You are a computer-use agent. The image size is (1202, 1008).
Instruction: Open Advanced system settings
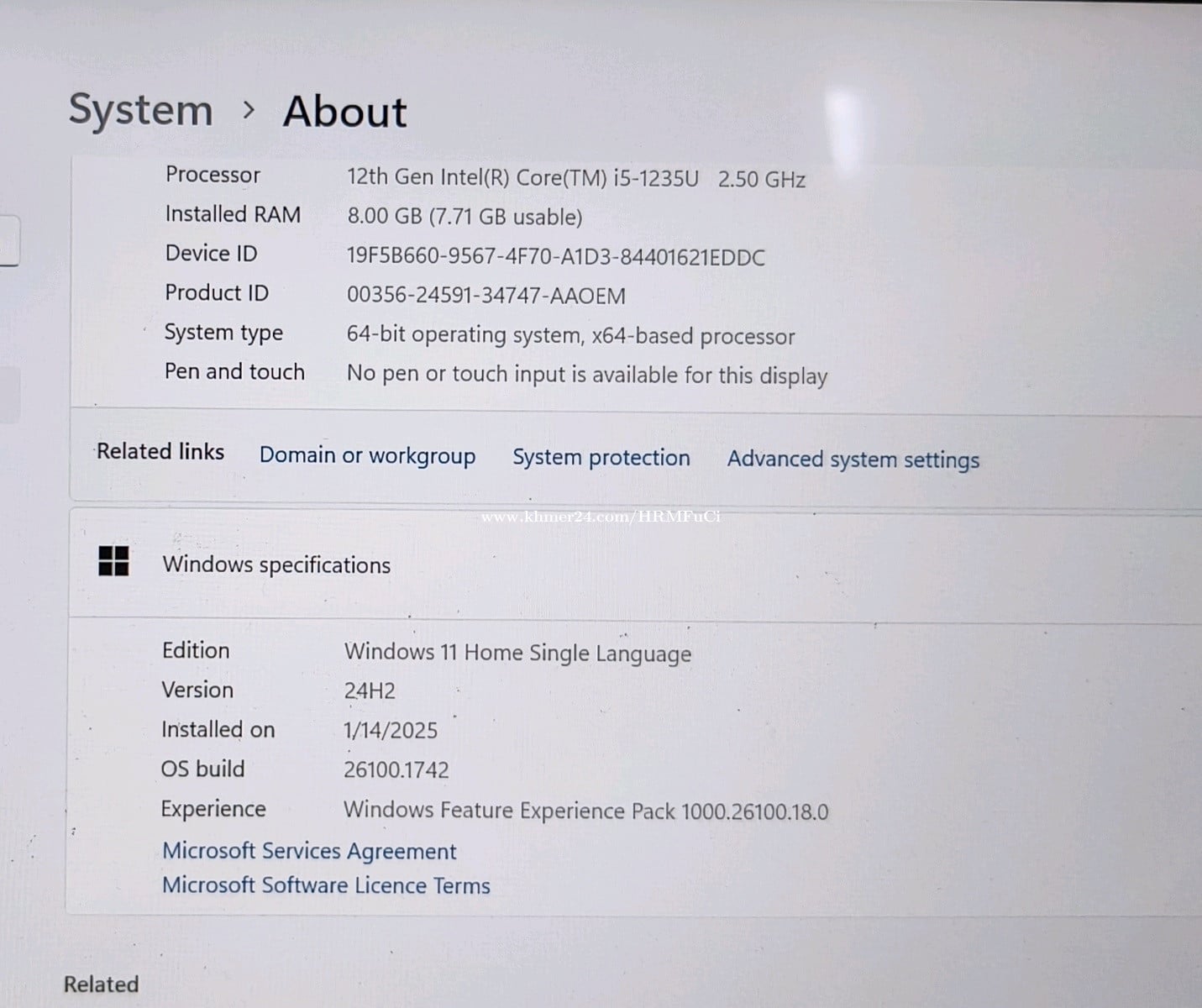coord(853,459)
